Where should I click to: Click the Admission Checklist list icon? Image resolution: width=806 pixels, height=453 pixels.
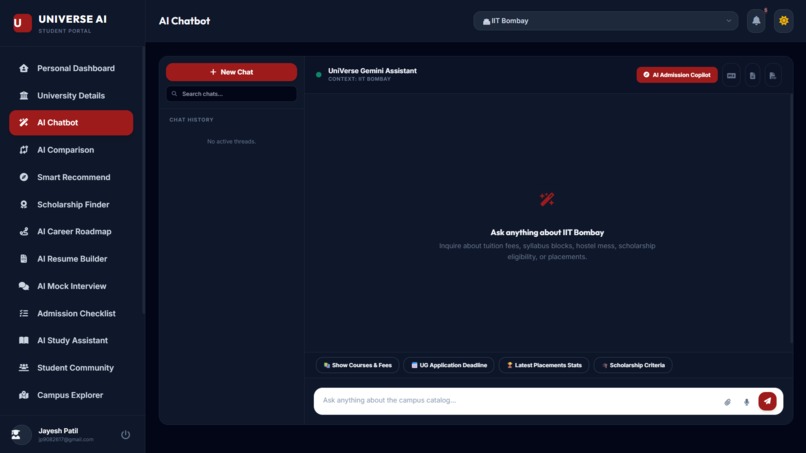coord(24,313)
